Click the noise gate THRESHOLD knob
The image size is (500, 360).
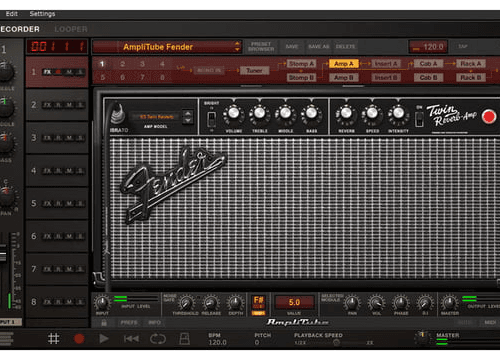click(x=185, y=303)
